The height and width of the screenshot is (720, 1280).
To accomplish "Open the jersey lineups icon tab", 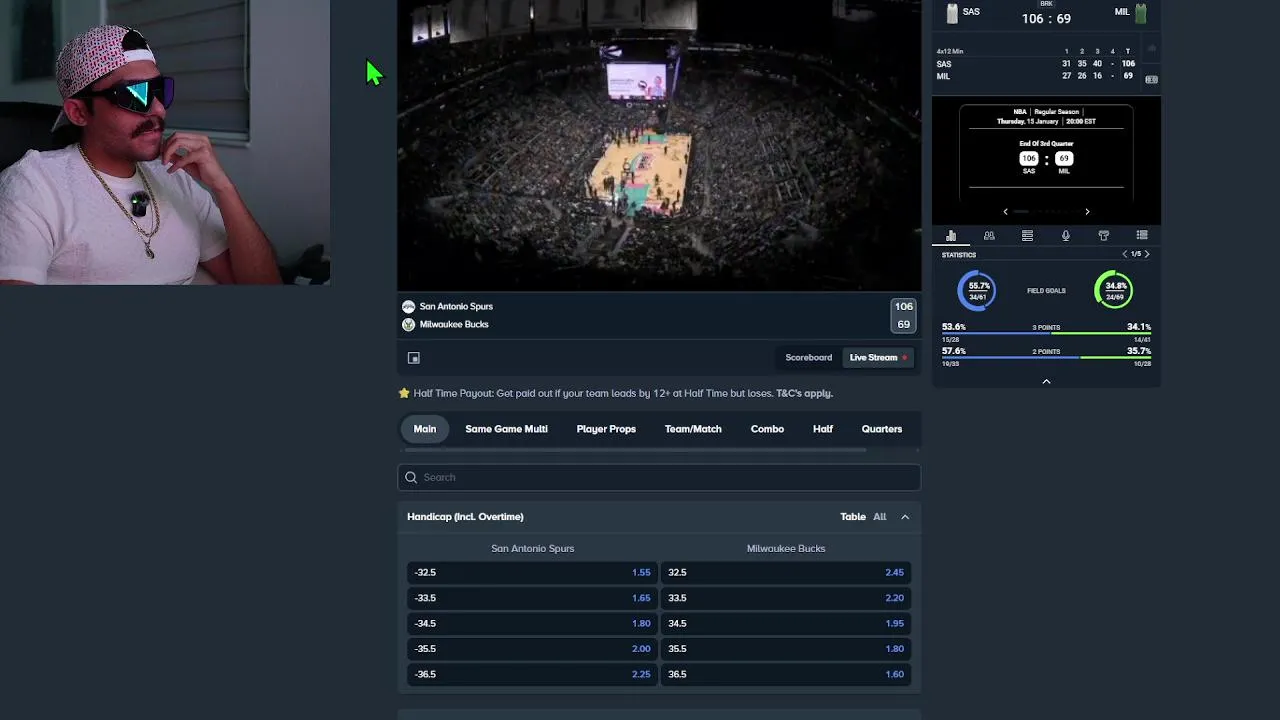I will (1104, 236).
